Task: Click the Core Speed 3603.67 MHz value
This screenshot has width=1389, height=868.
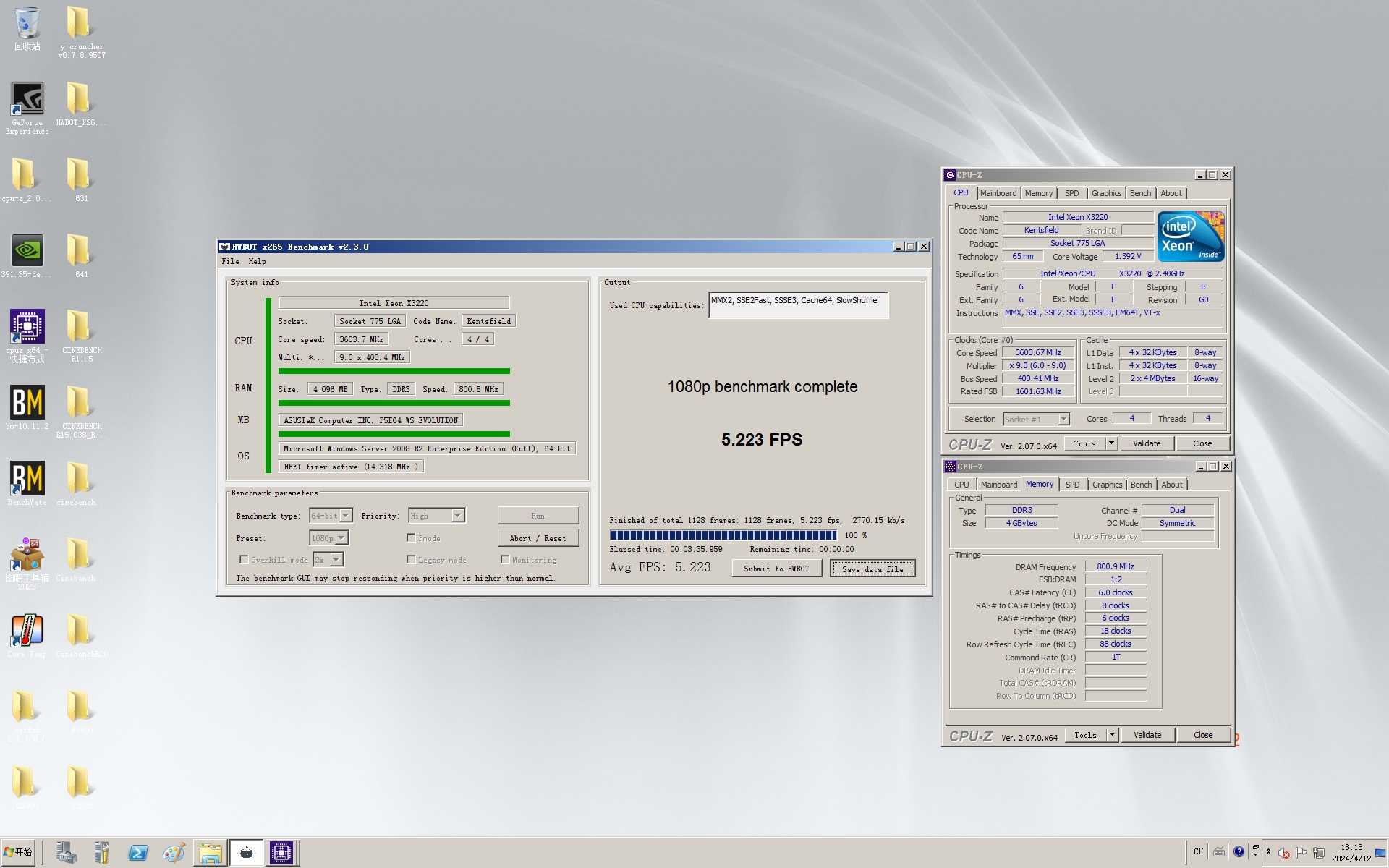Action: point(1038,353)
